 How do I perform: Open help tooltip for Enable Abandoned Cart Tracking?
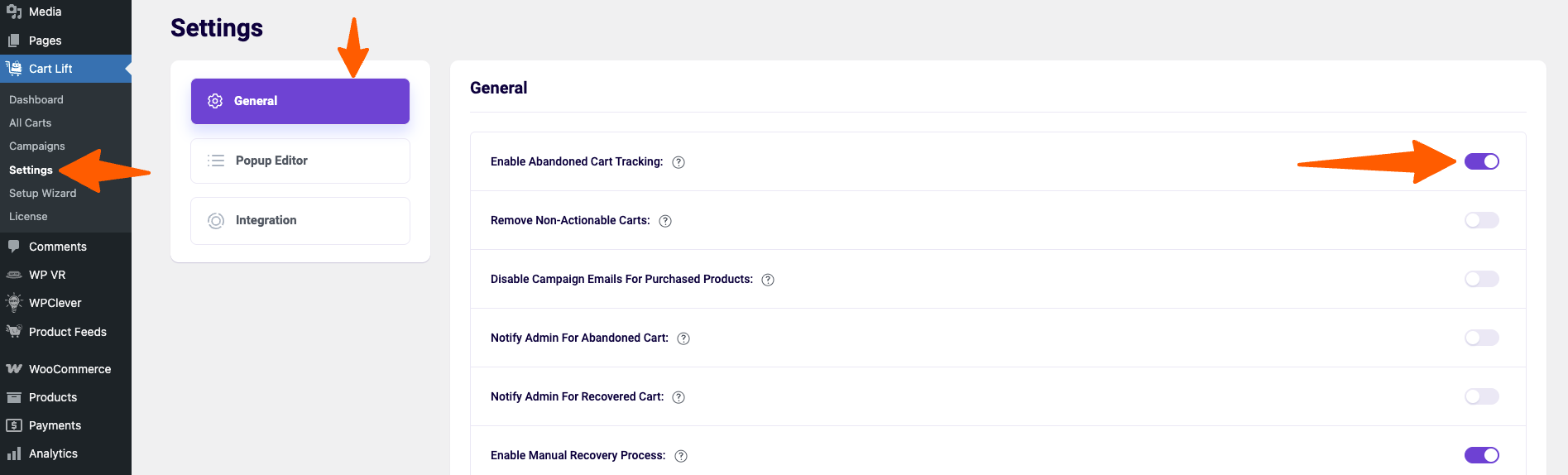[679, 162]
